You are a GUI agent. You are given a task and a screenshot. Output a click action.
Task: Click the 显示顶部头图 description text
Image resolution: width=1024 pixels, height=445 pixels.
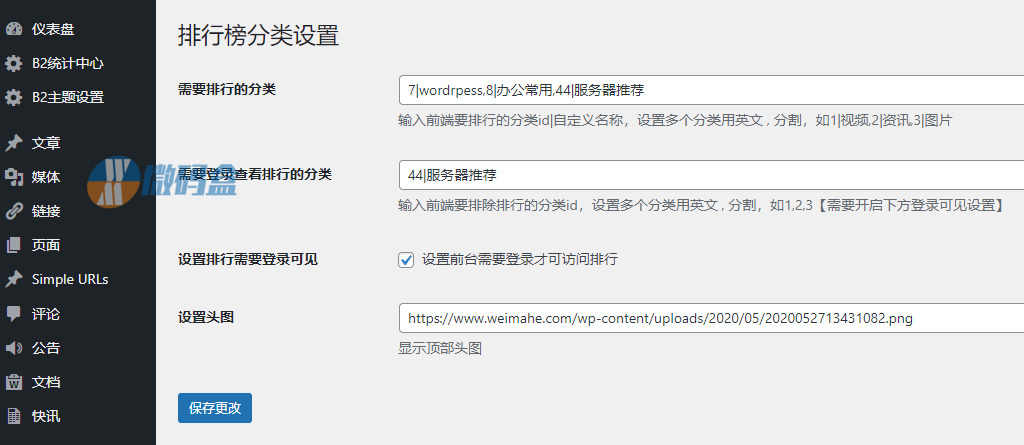(440, 348)
